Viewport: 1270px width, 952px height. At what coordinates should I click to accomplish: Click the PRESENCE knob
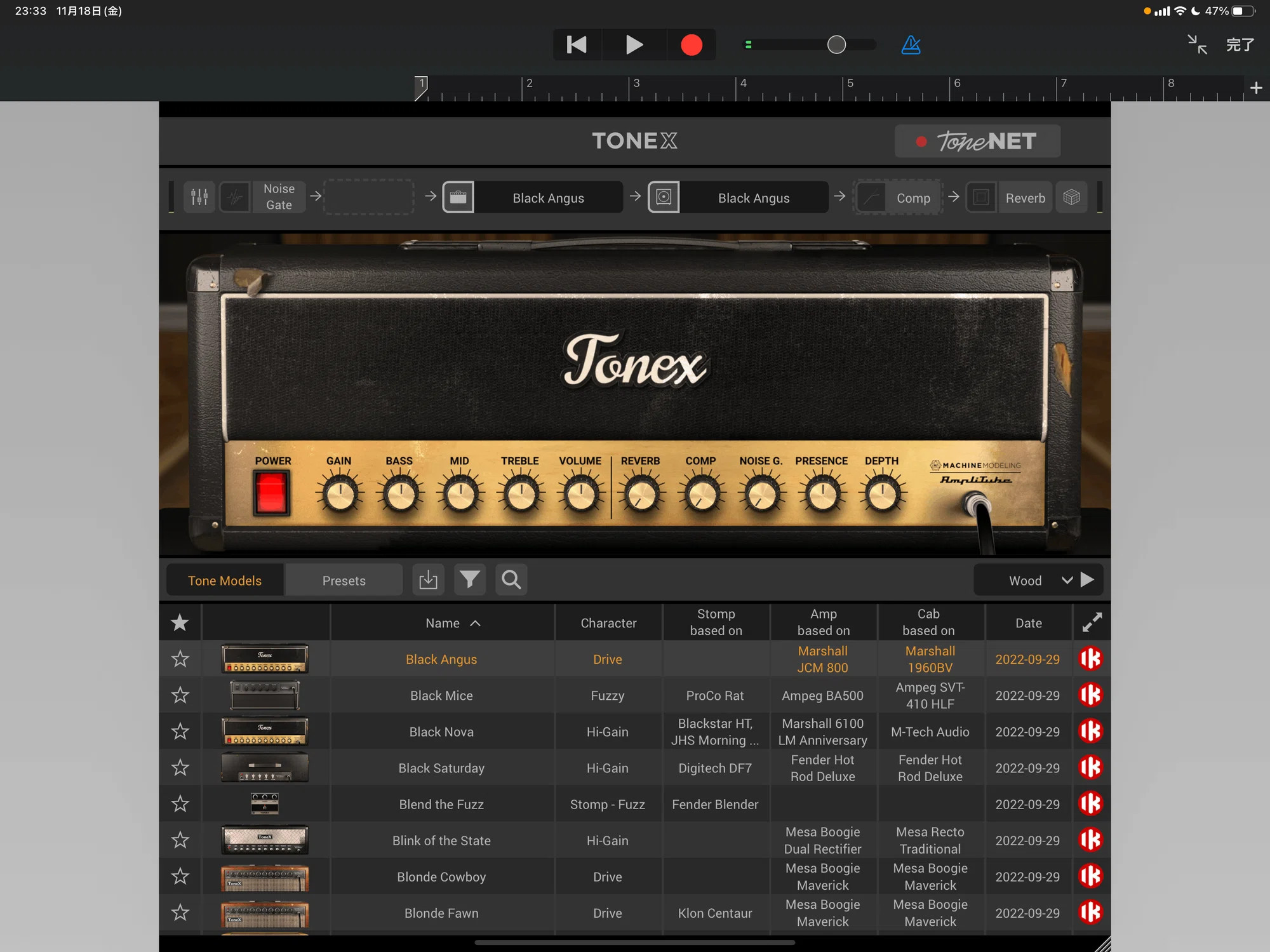[x=822, y=495]
